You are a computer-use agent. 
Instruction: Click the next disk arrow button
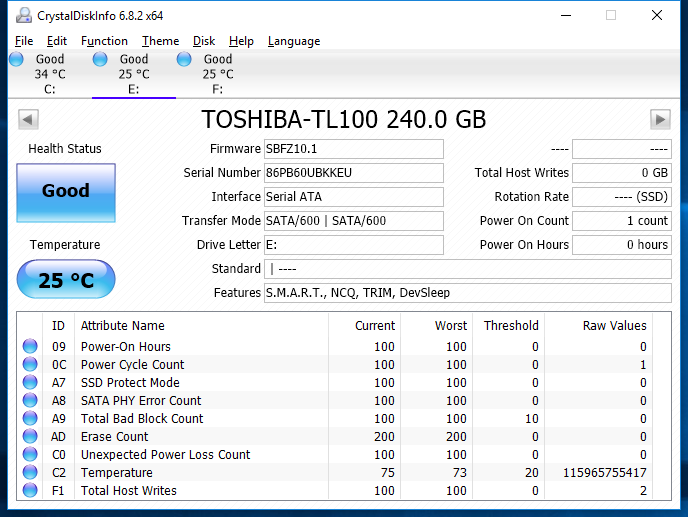click(x=660, y=120)
